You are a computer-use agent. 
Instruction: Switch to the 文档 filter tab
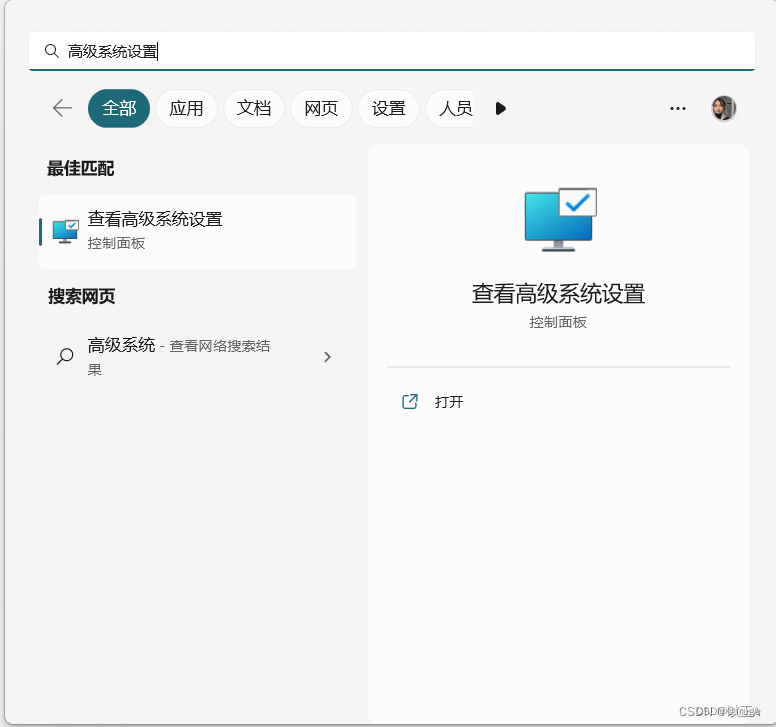pyautogui.click(x=254, y=108)
